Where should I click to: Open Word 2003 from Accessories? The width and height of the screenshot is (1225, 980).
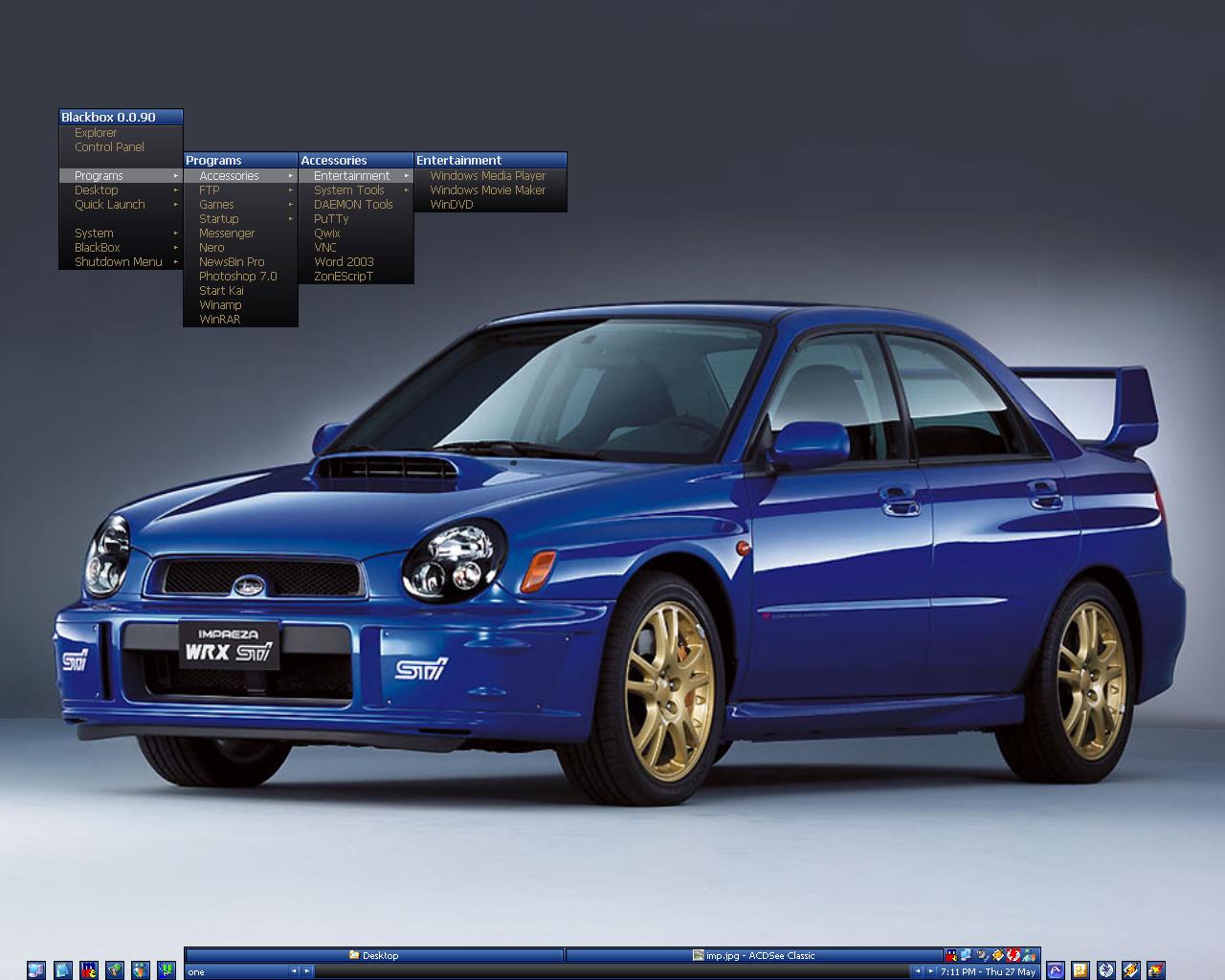(356, 262)
